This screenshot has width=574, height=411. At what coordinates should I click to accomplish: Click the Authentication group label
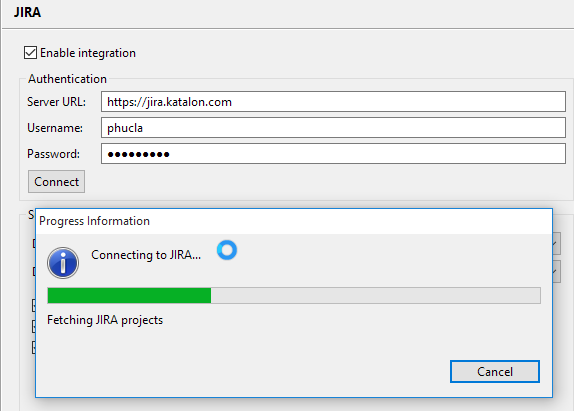pos(67,79)
